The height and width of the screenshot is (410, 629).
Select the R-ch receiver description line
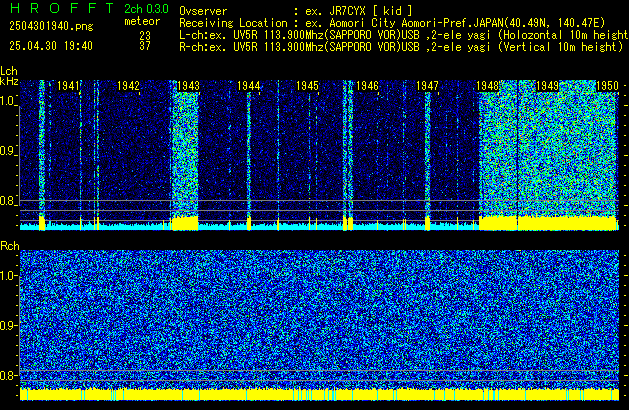click(x=401, y=47)
